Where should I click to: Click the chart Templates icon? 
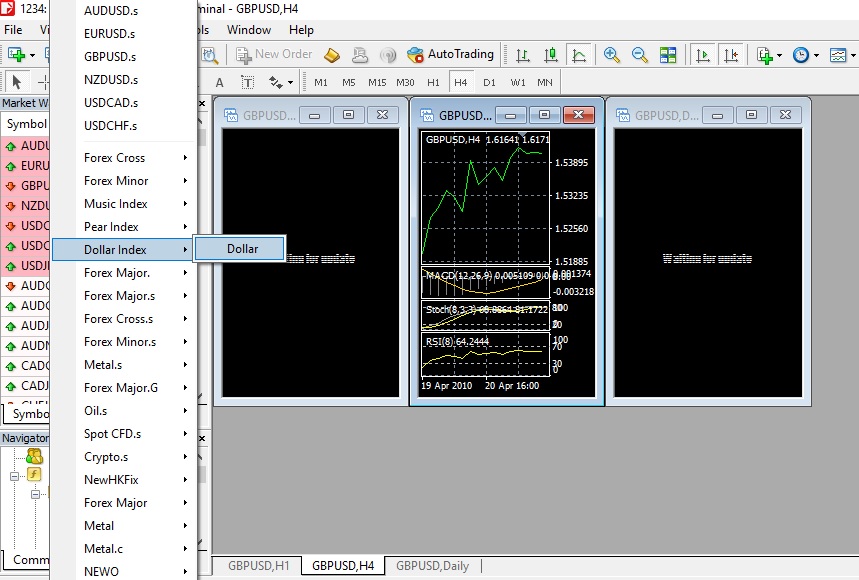[x=838, y=55]
